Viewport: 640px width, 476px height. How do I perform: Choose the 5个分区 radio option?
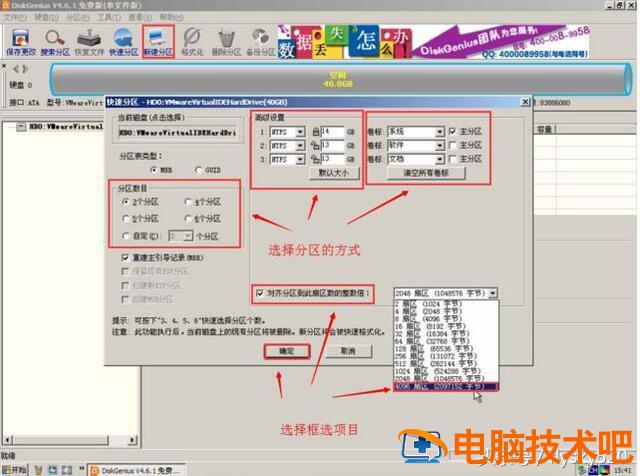pos(126,219)
